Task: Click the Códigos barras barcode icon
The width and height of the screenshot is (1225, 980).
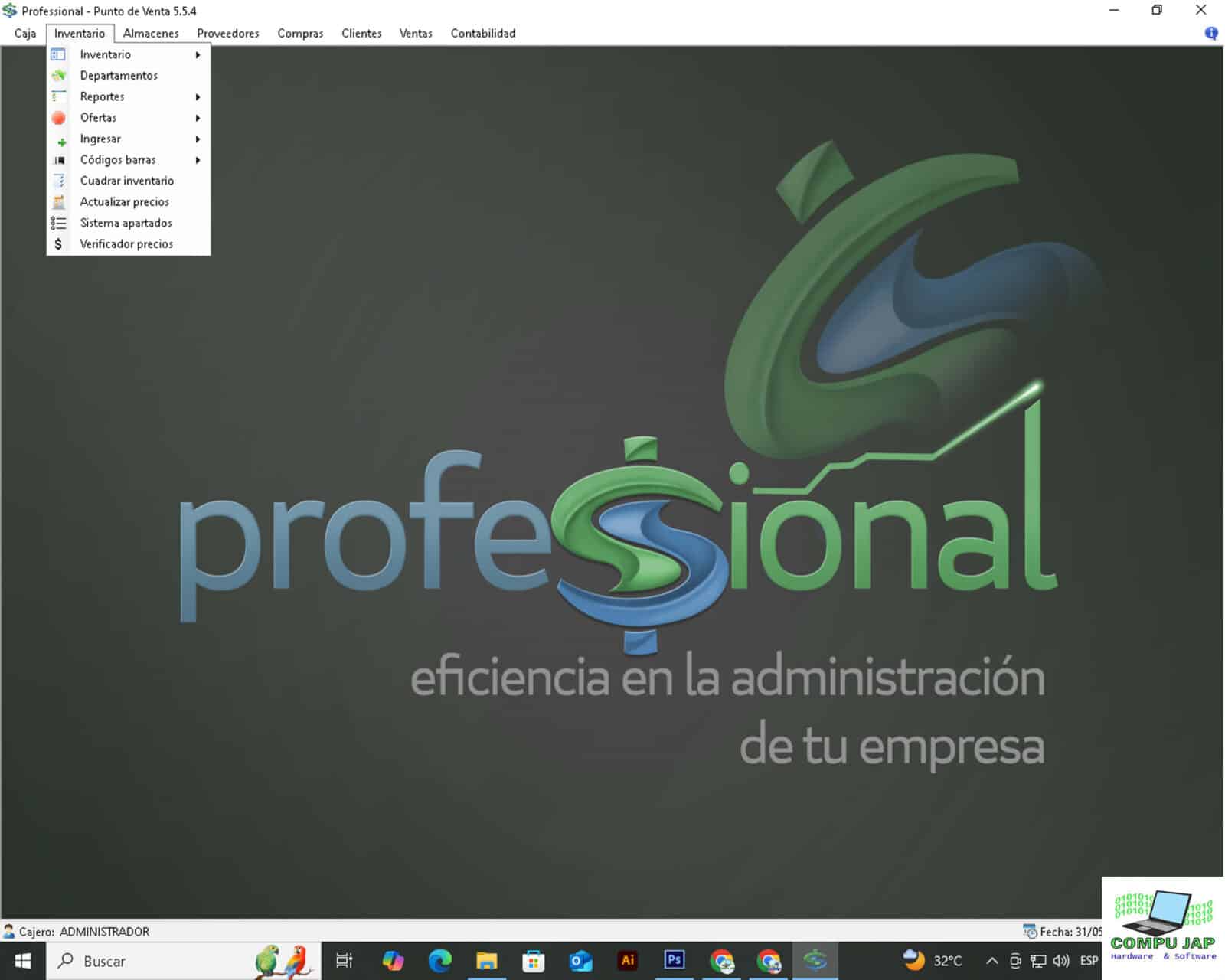Action: pos(59,160)
